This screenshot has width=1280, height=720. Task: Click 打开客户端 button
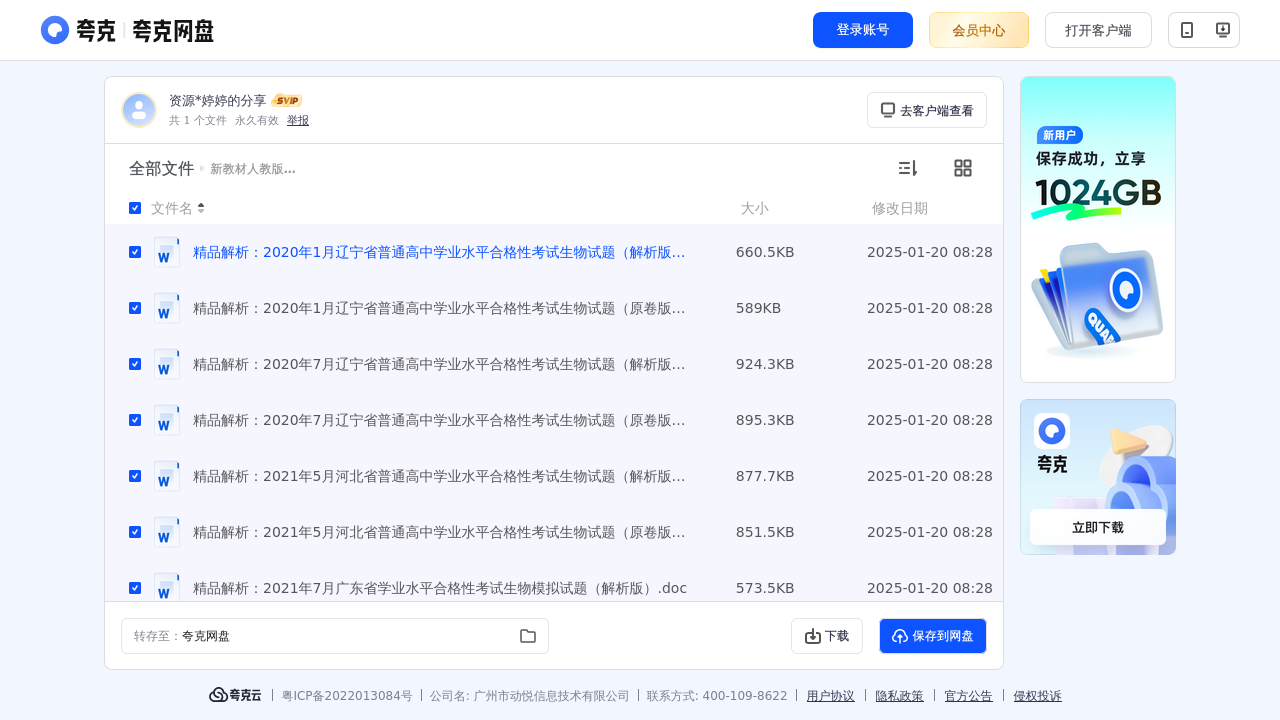(1098, 30)
